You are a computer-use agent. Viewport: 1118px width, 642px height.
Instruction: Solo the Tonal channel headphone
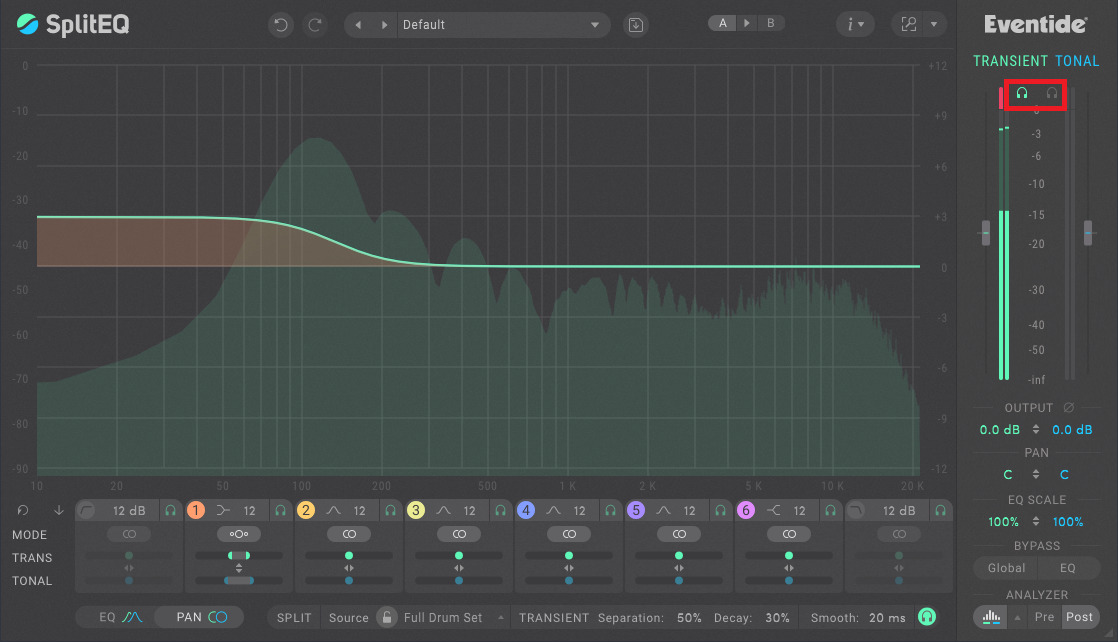pyautogui.click(x=1052, y=93)
